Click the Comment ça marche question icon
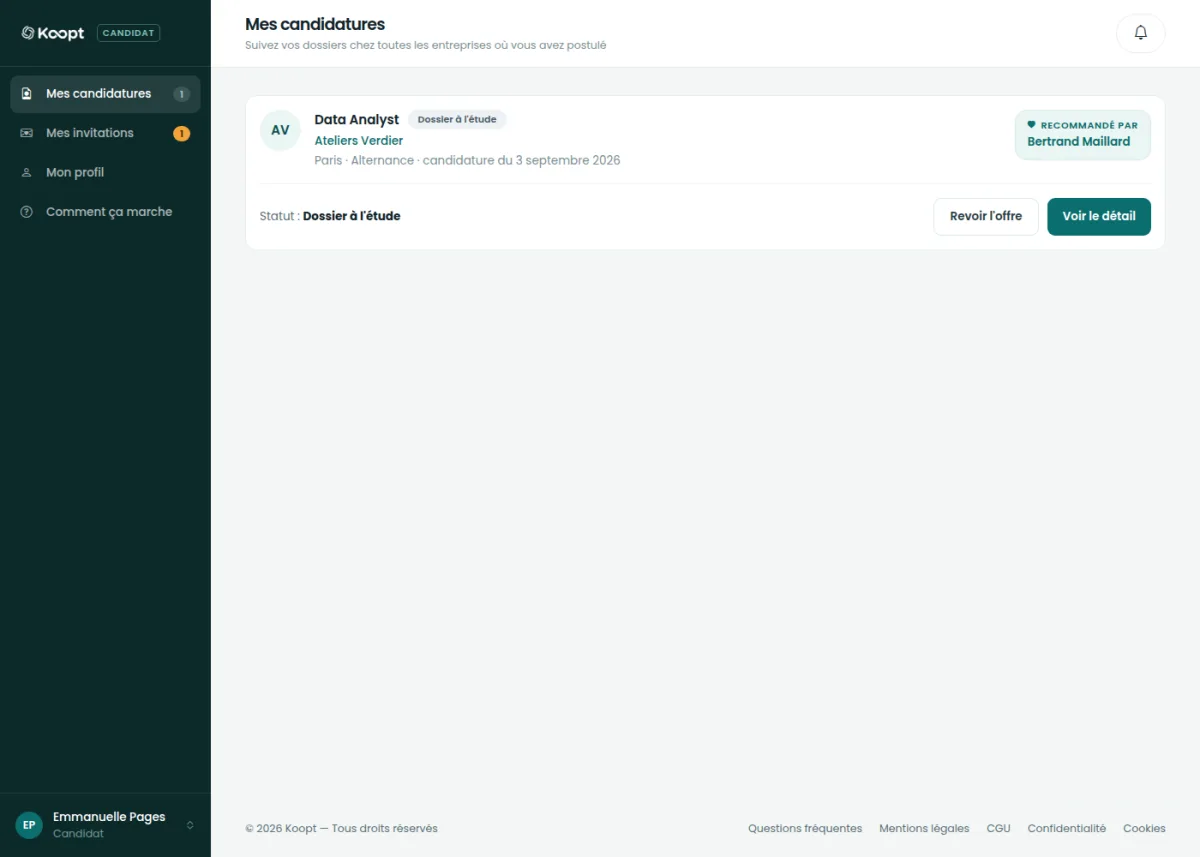 tap(27, 212)
